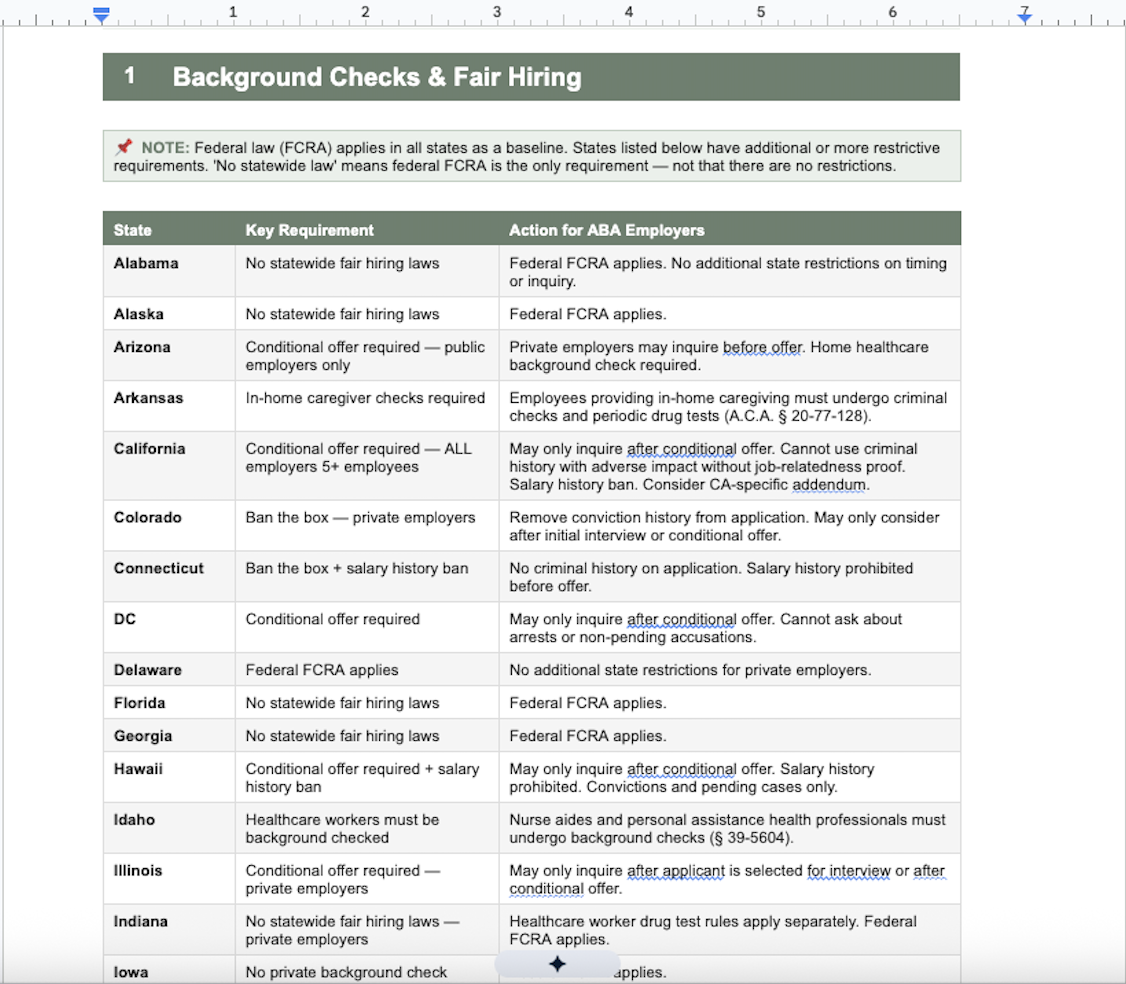
Task: Click DC's 'Conditional offer required' cell
Action: [x=367, y=628]
